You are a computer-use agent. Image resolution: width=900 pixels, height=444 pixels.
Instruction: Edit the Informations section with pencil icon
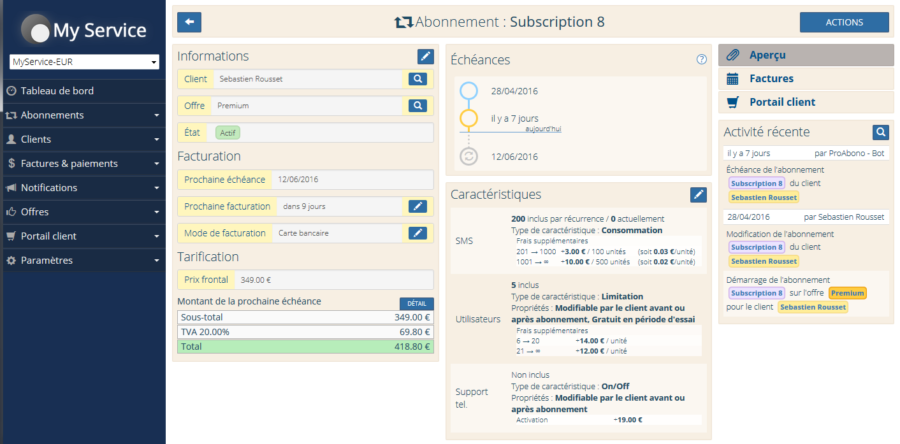click(x=426, y=56)
